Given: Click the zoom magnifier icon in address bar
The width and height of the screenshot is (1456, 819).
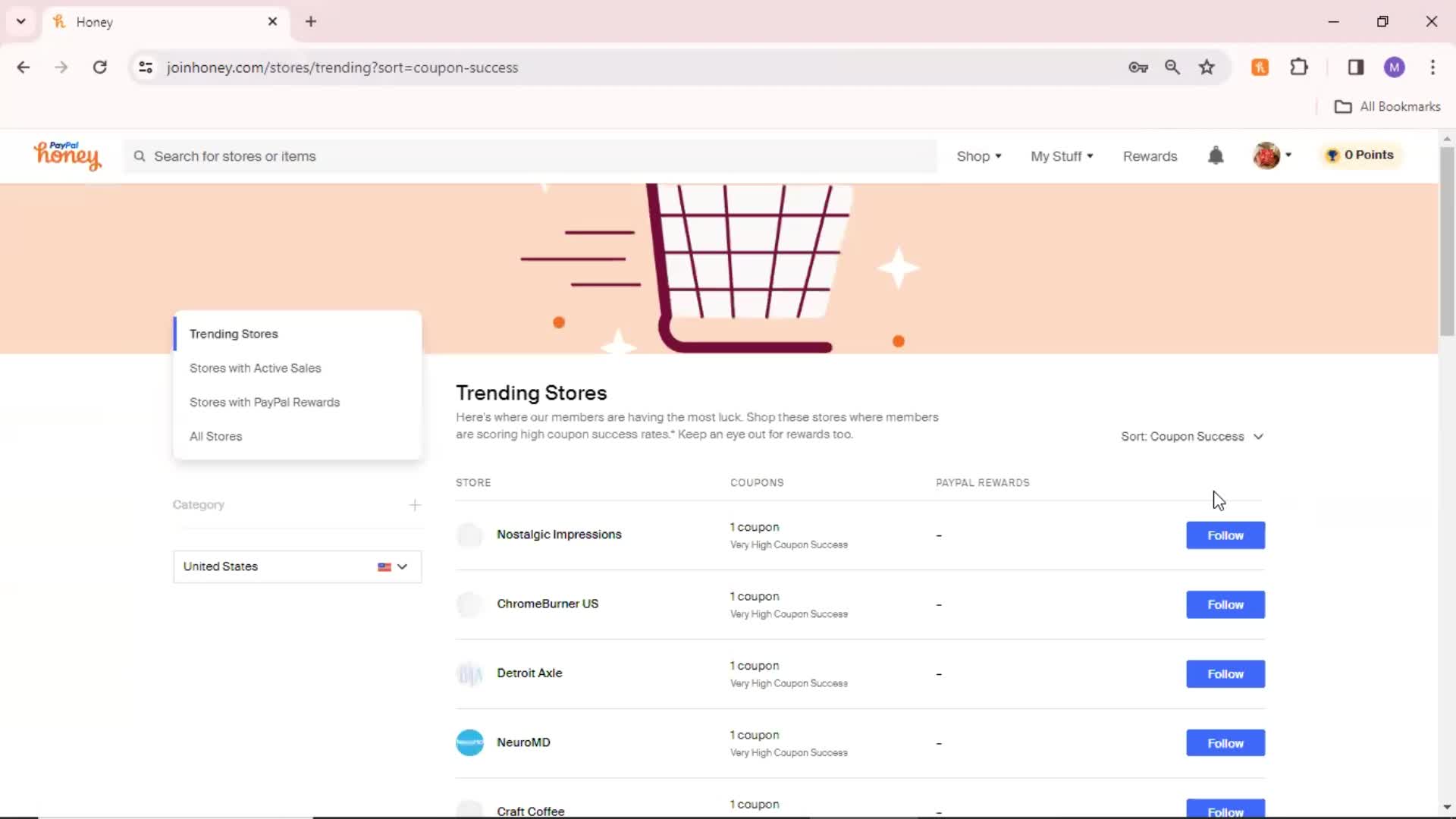Looking at the screenshot, I should pyautogui.click(x=1172, y=67).
